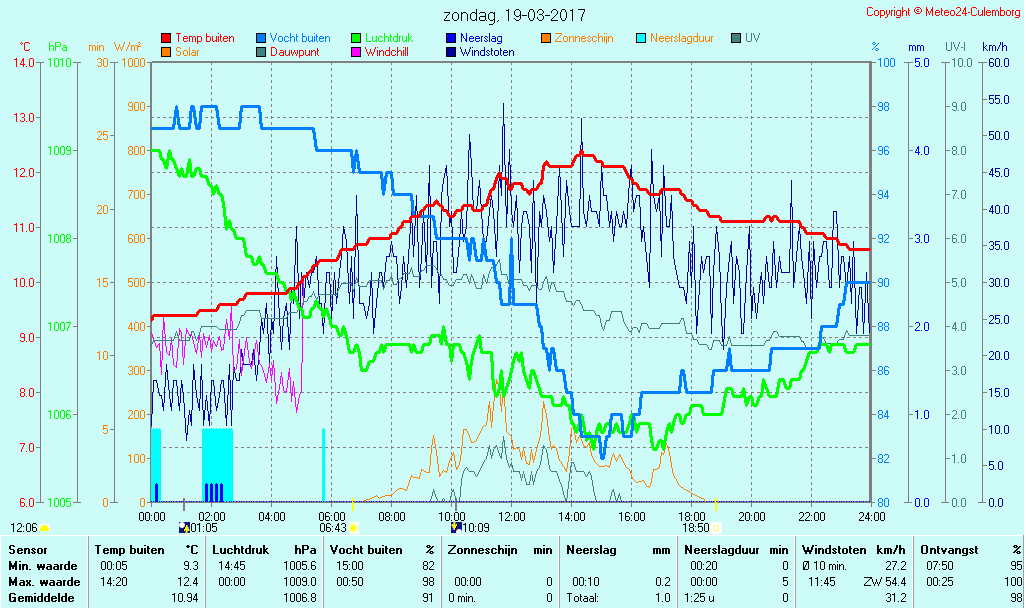This screenshot has width=1026, height=608.
Task: Click the 12:00 time axis label
Action: pyautogui.click(x=512, y=516)
